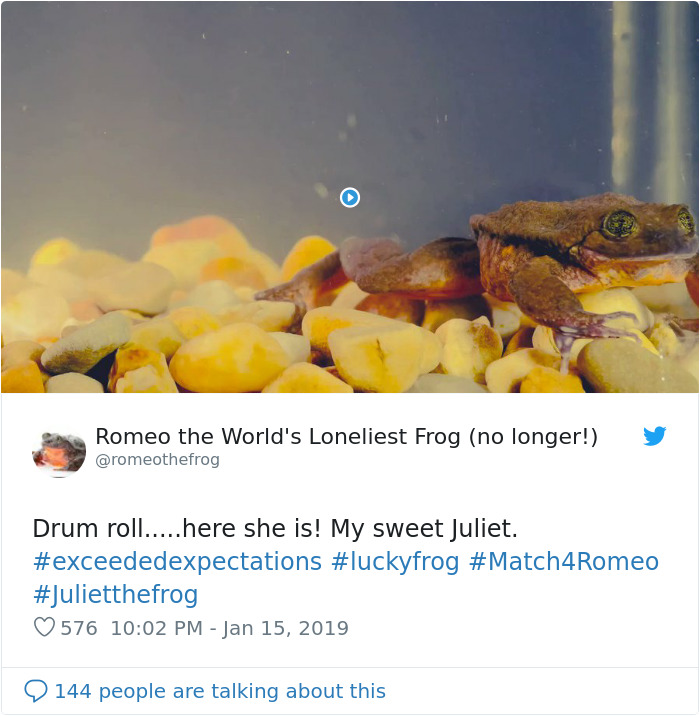Open the #Match4Romeo hashtag
The image size is (700, 716).
(x=563, y=562)
